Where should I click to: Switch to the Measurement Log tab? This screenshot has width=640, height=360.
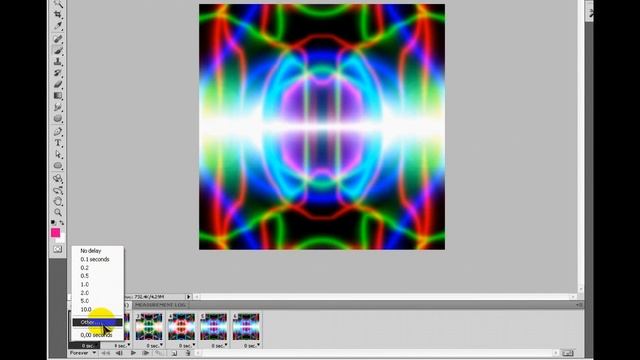pos(160,305)
